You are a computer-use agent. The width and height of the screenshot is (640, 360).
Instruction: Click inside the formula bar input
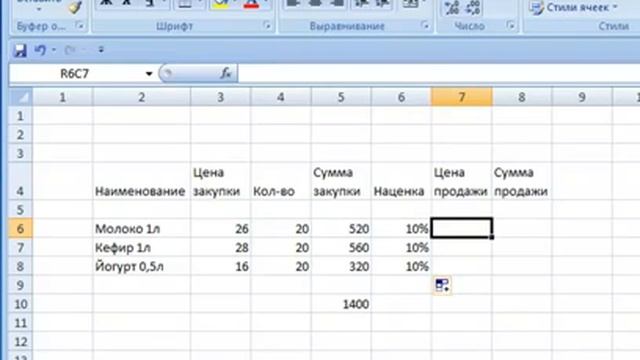click(x=439, y=74)
